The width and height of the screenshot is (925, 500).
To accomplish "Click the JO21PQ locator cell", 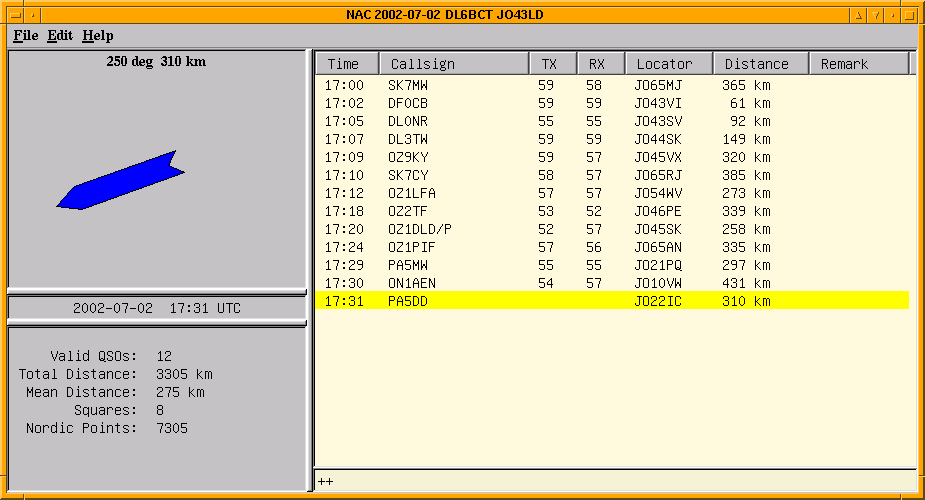I will [x=658, y=265].
